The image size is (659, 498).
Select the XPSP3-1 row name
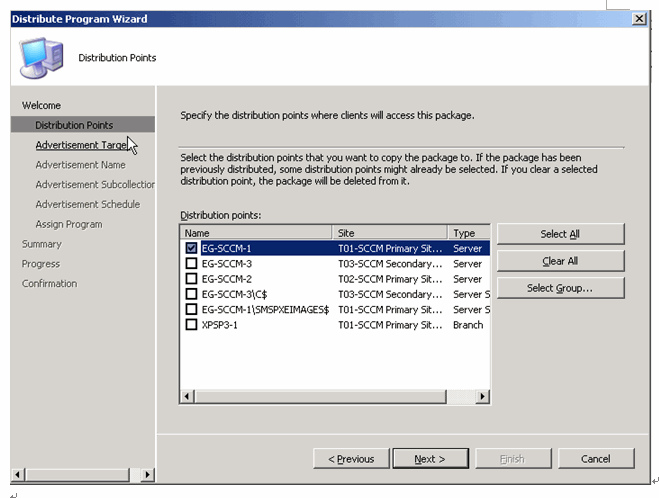219,325
